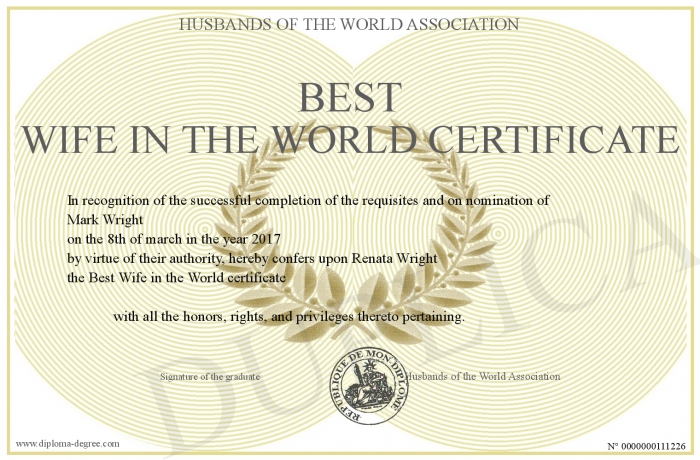Viewport: 700px width, 460px height.
Task: Click the name 'Mark Wright'
Action: [x=105, y=219]
